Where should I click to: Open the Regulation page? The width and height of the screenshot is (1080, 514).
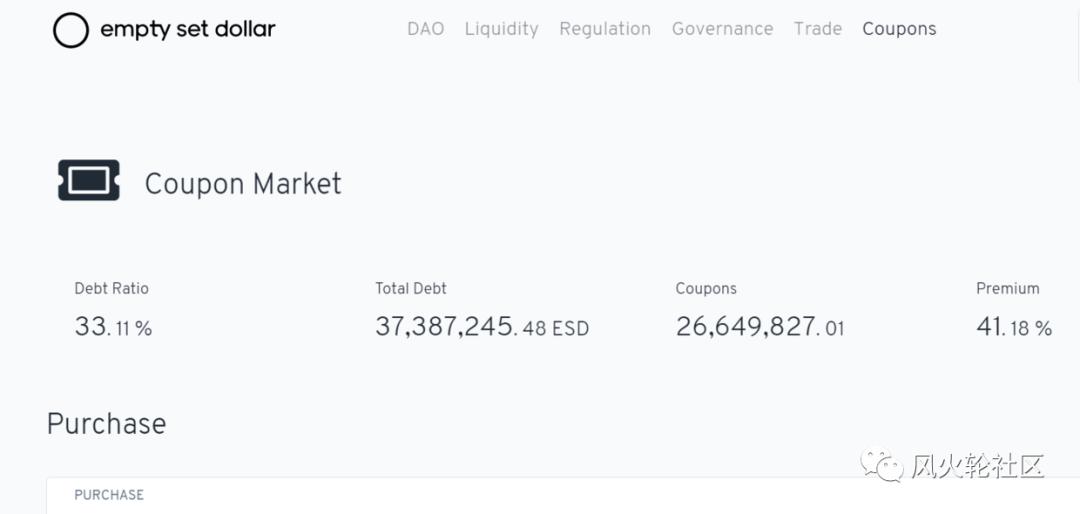tap(605, 29)
